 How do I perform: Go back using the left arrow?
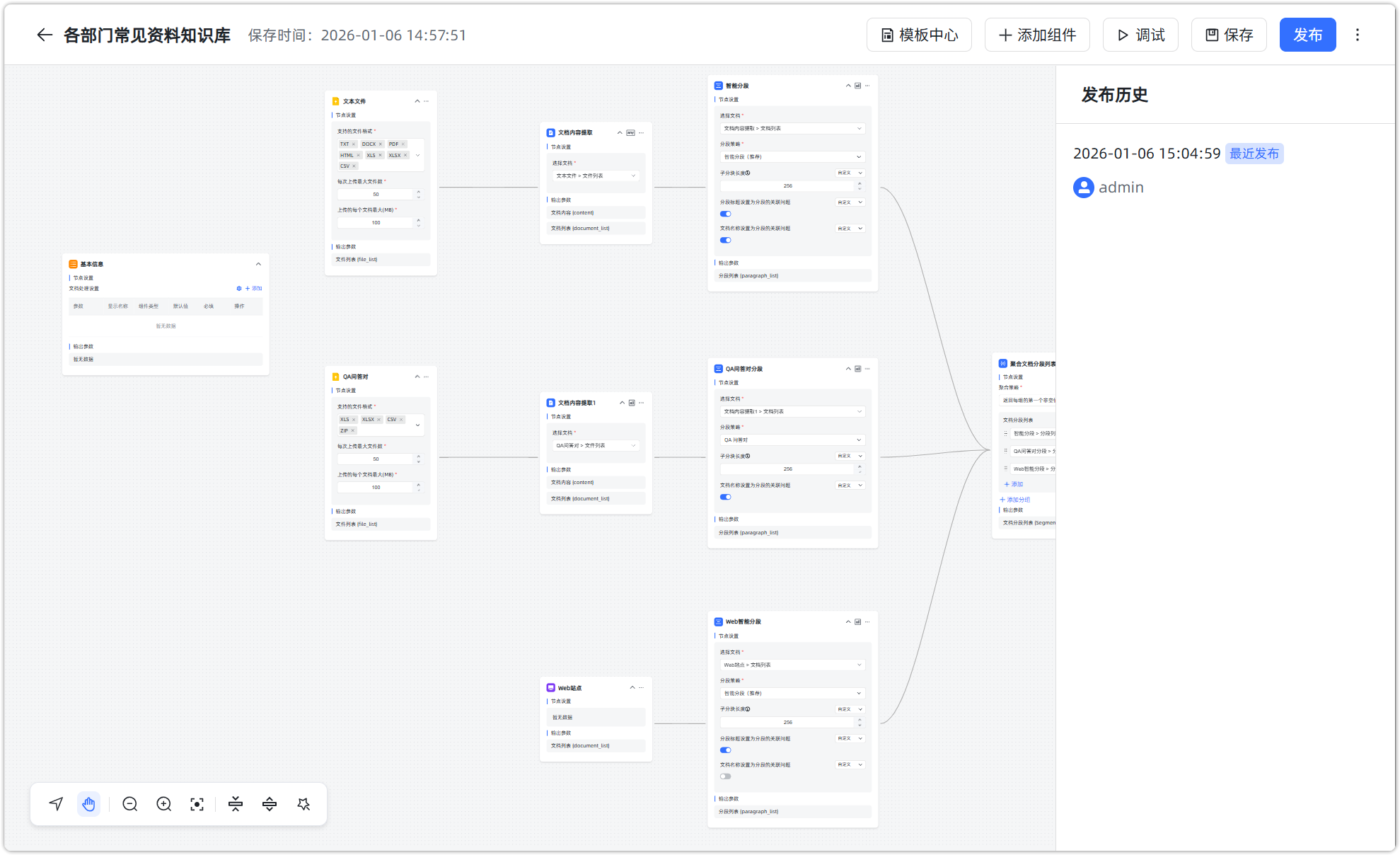[45, 35]
